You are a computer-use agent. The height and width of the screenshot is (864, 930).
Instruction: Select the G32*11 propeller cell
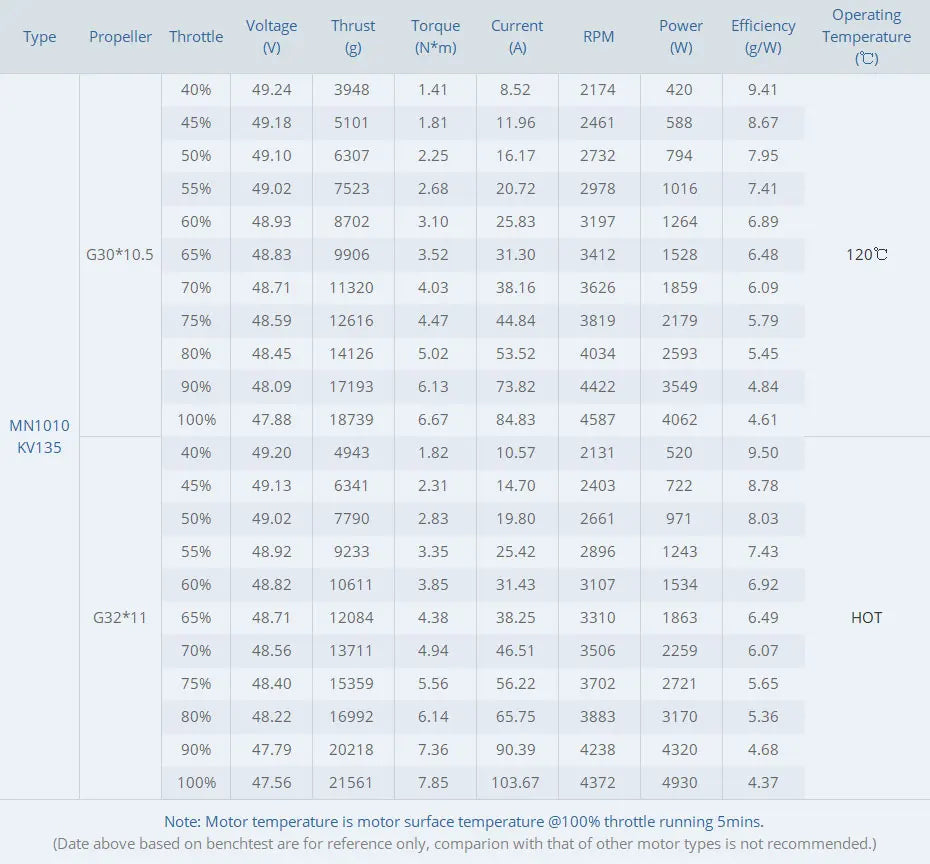pos(120,618)
